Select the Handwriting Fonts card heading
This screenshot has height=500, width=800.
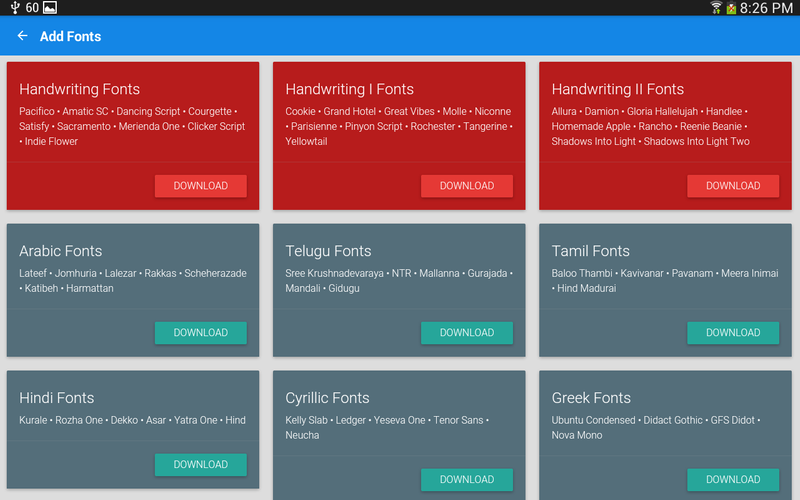point(80,89)
